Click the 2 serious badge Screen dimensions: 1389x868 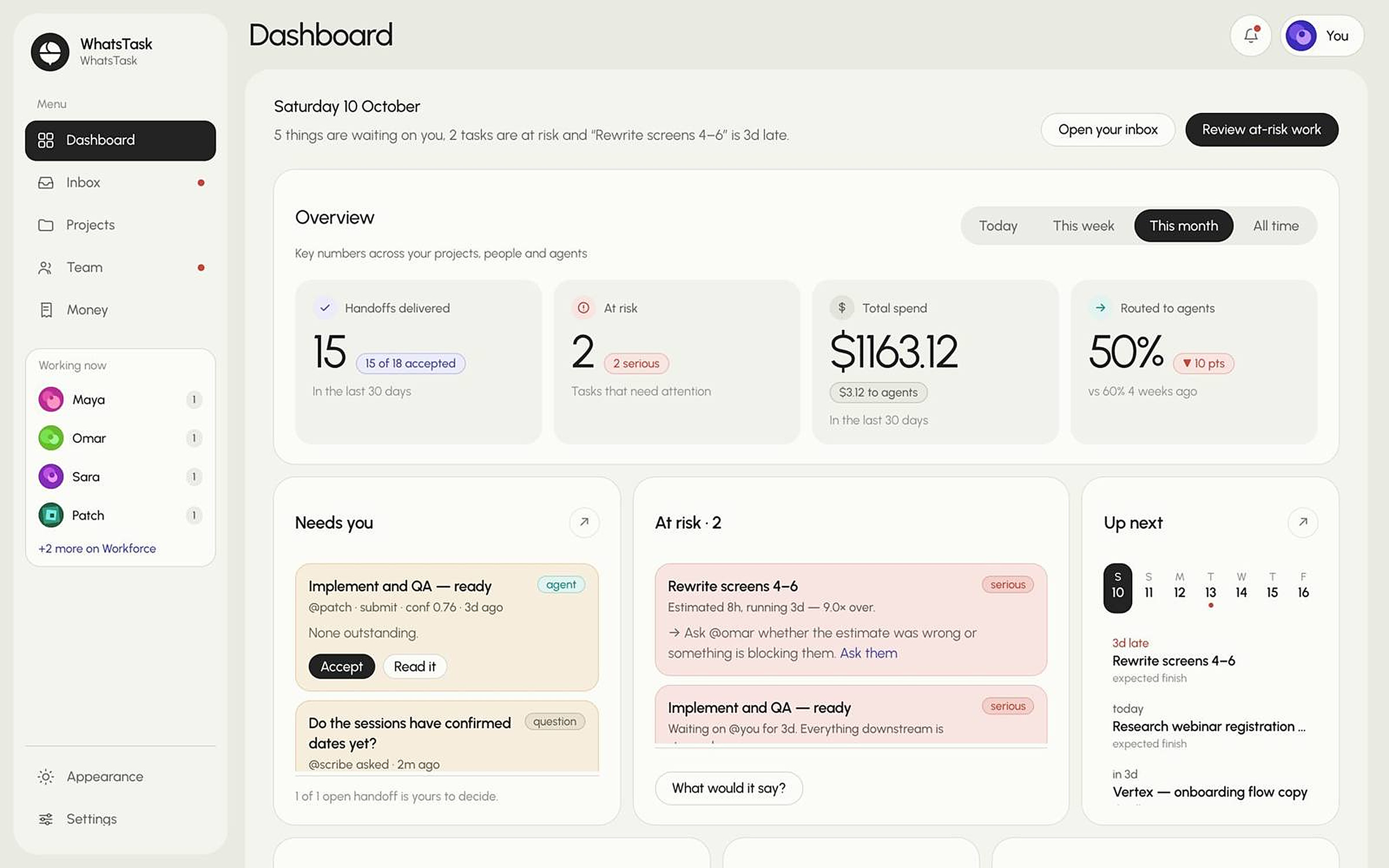click(636, 363)
